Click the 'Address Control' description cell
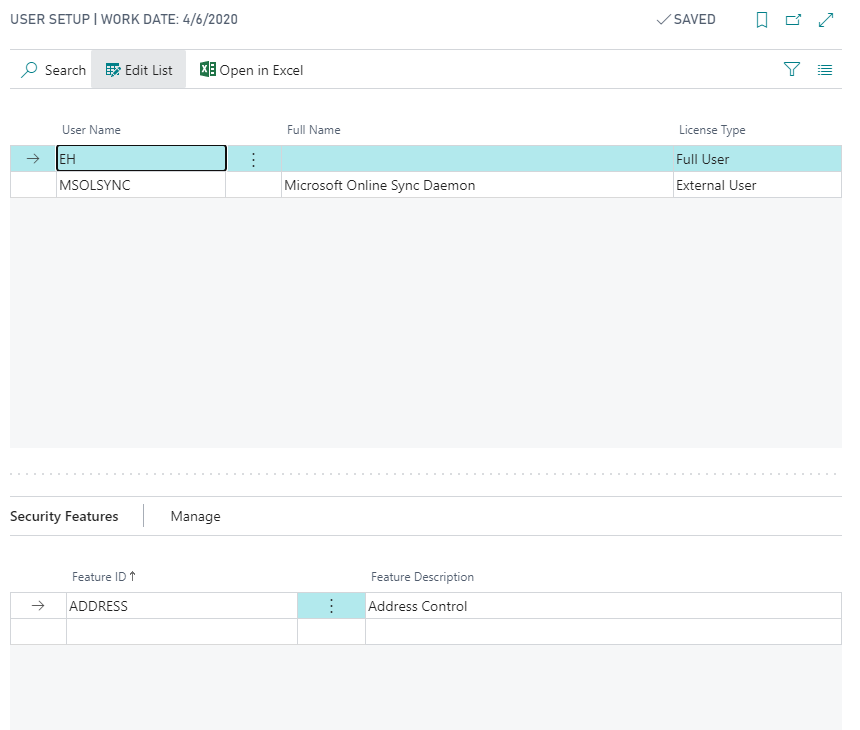 coord(603,606)
